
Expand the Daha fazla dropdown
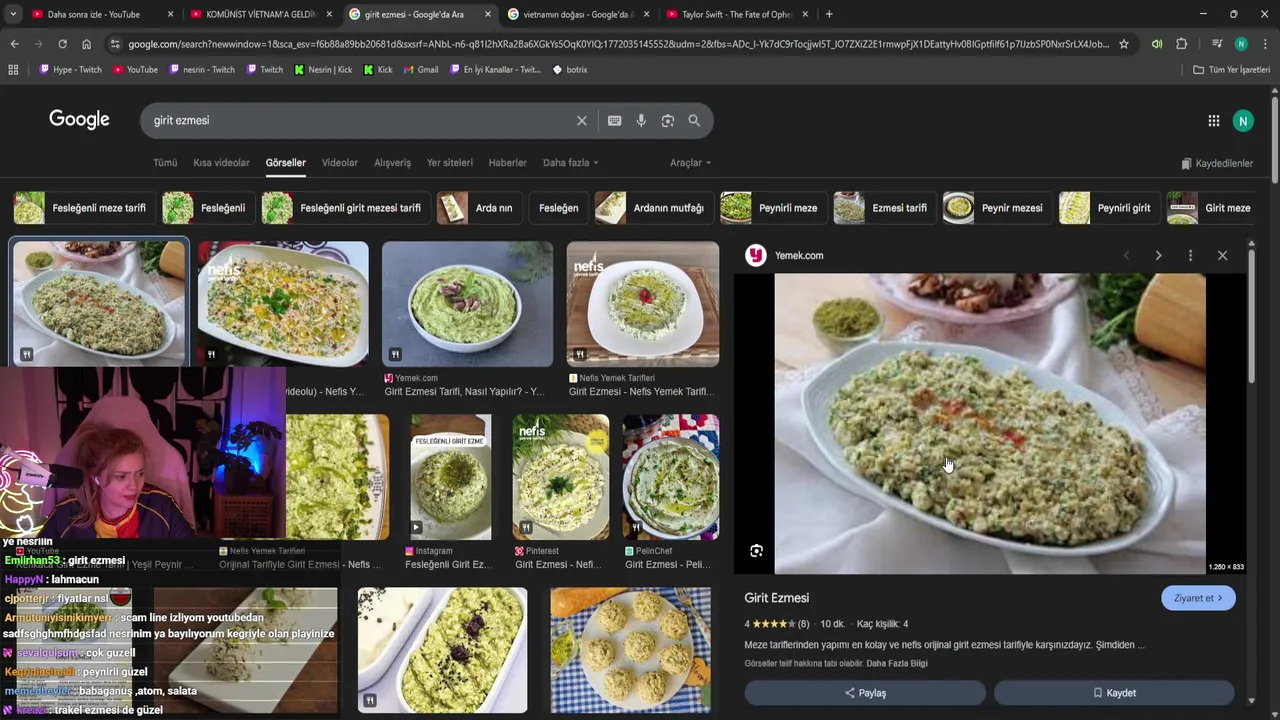570,163
